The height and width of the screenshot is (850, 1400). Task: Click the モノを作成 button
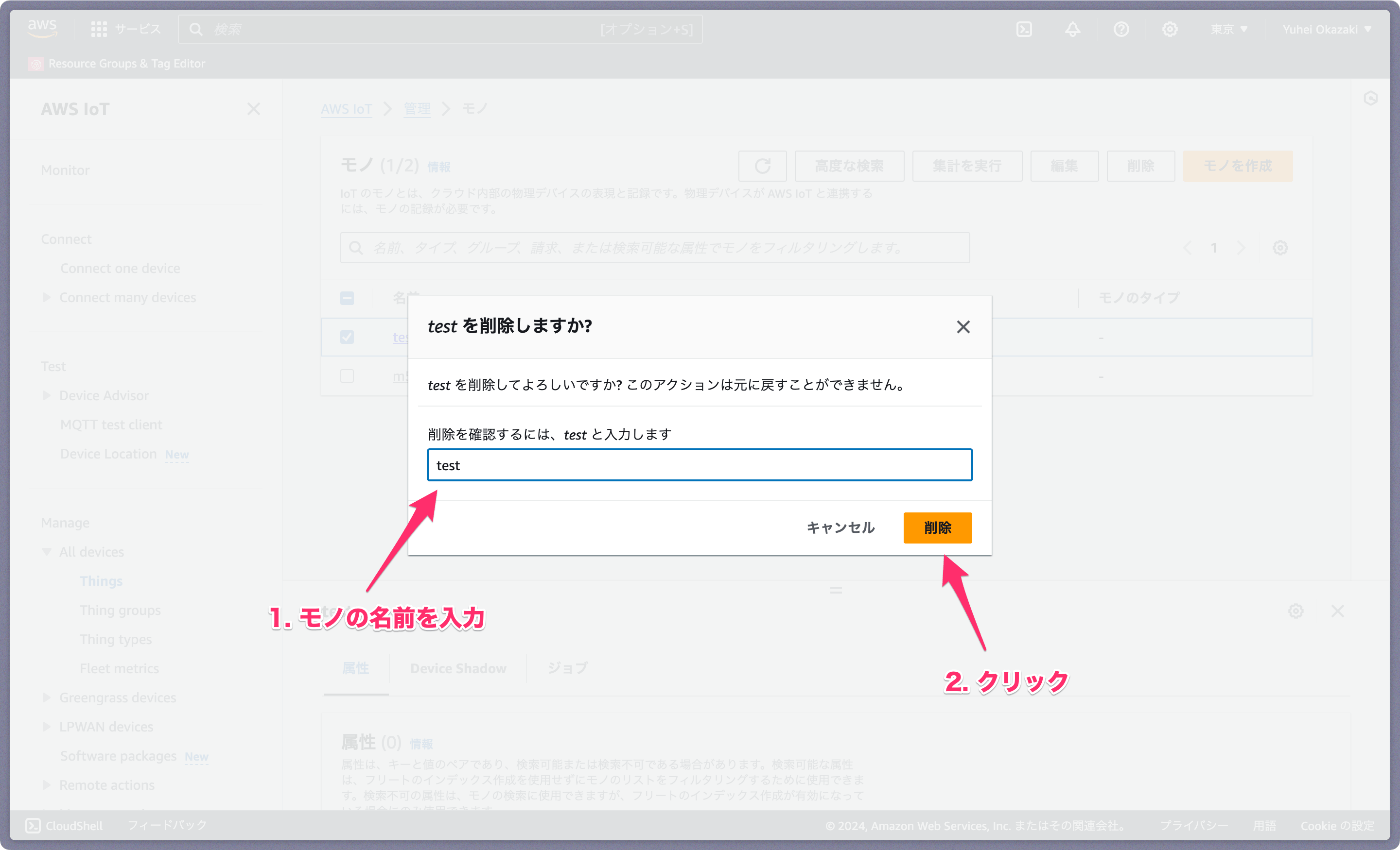1238,166
